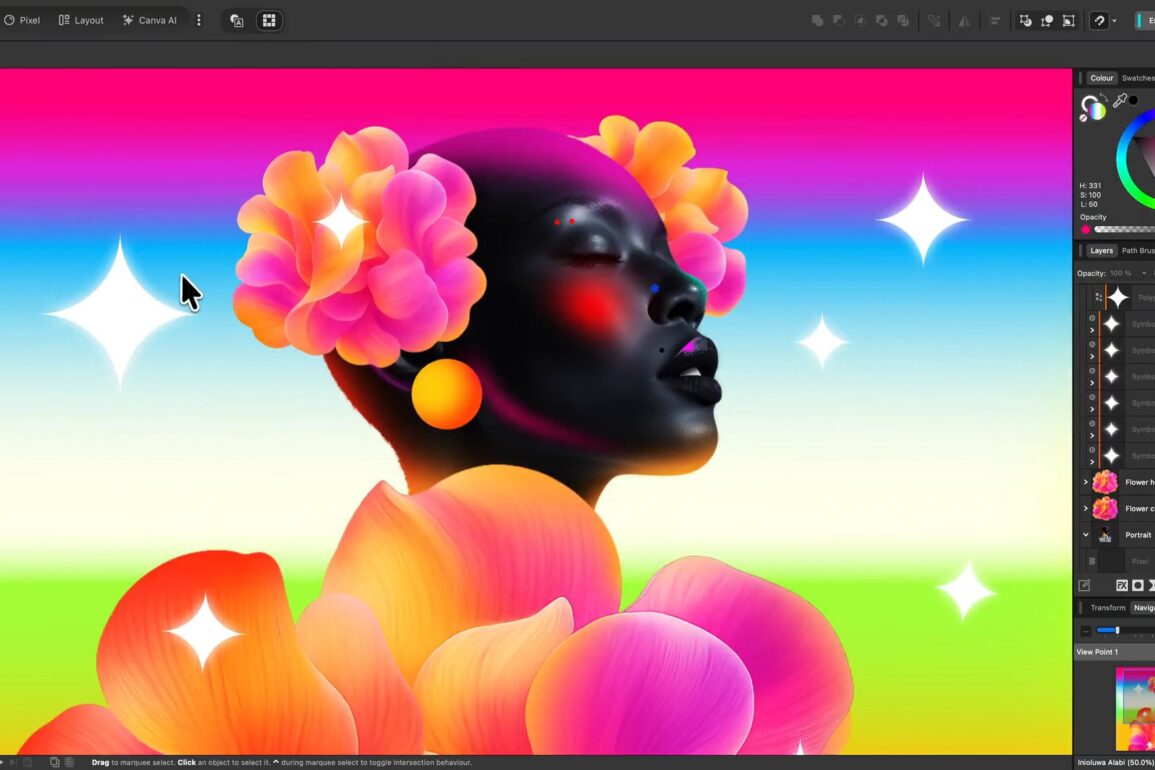The image size is (1155, 770).
Task: Collapse the Portrait layer group
Action: point(1086,535)
